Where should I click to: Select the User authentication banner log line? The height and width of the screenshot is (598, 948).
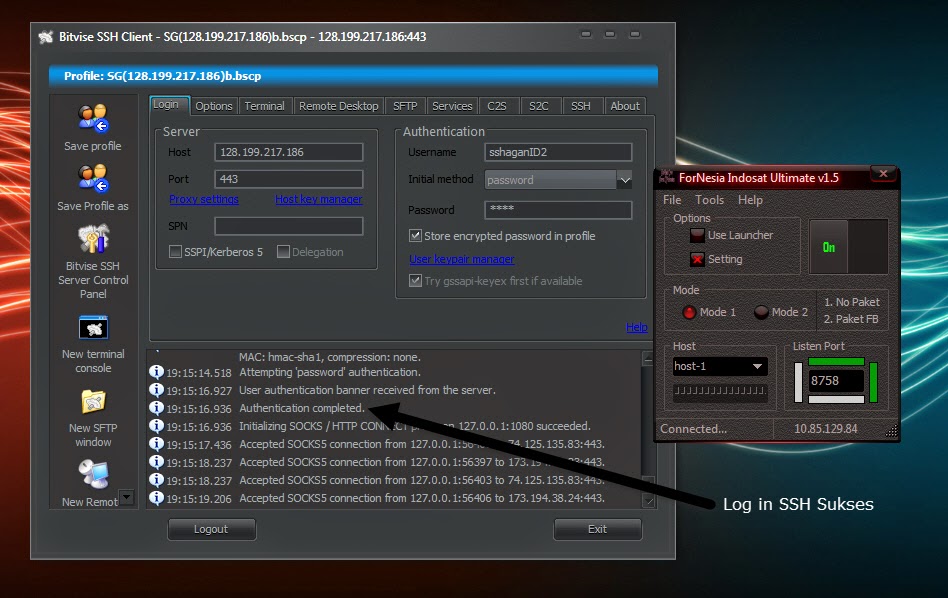367,390
